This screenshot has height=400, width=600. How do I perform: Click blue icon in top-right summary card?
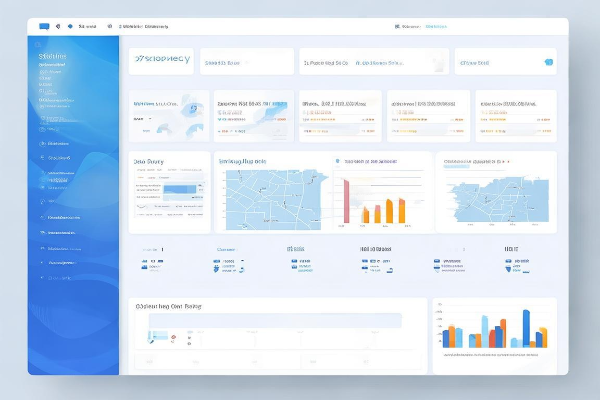point(549,62)
